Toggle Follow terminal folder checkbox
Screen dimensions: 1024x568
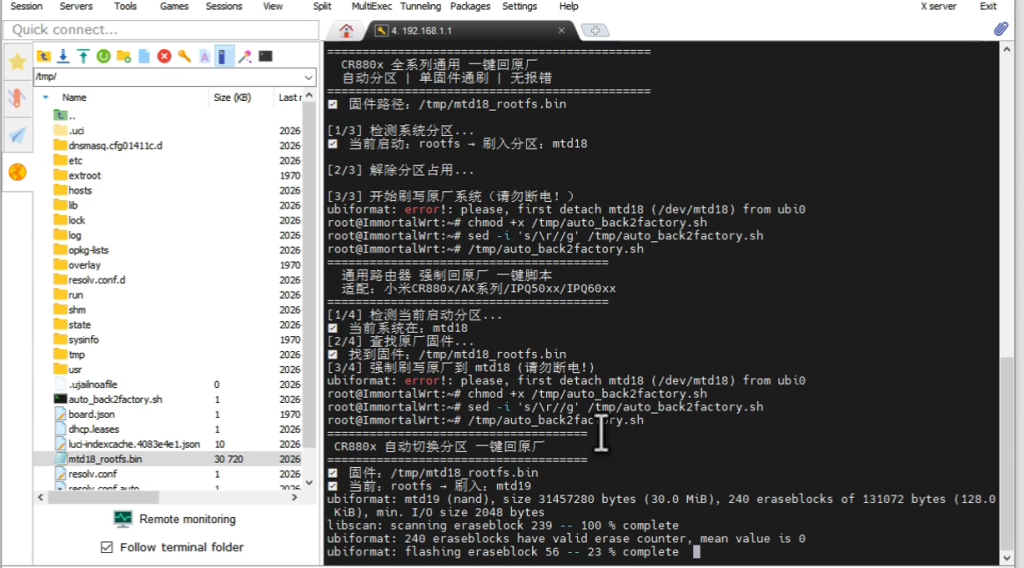[106, 547]
